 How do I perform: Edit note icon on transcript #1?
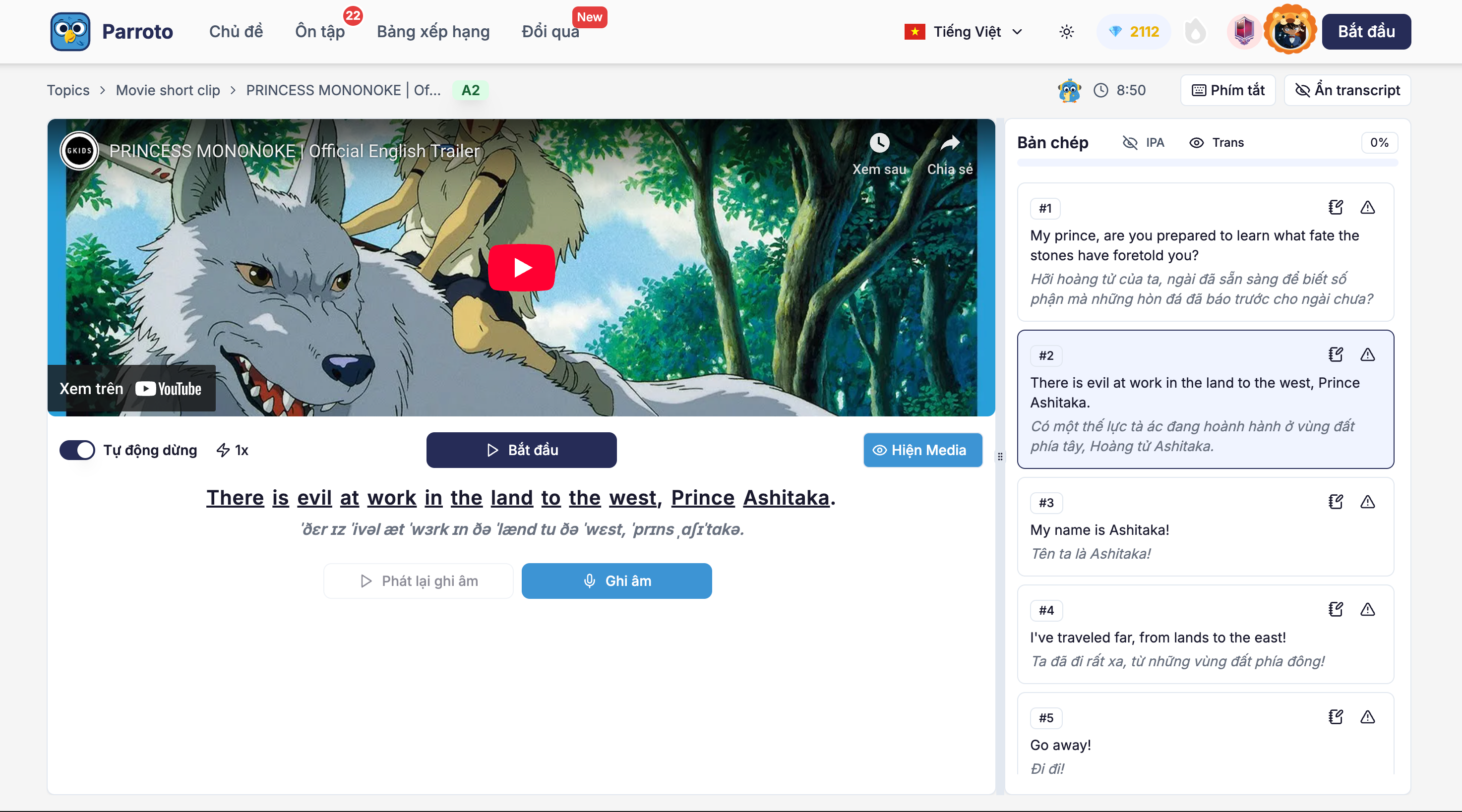pos(1336,207)
